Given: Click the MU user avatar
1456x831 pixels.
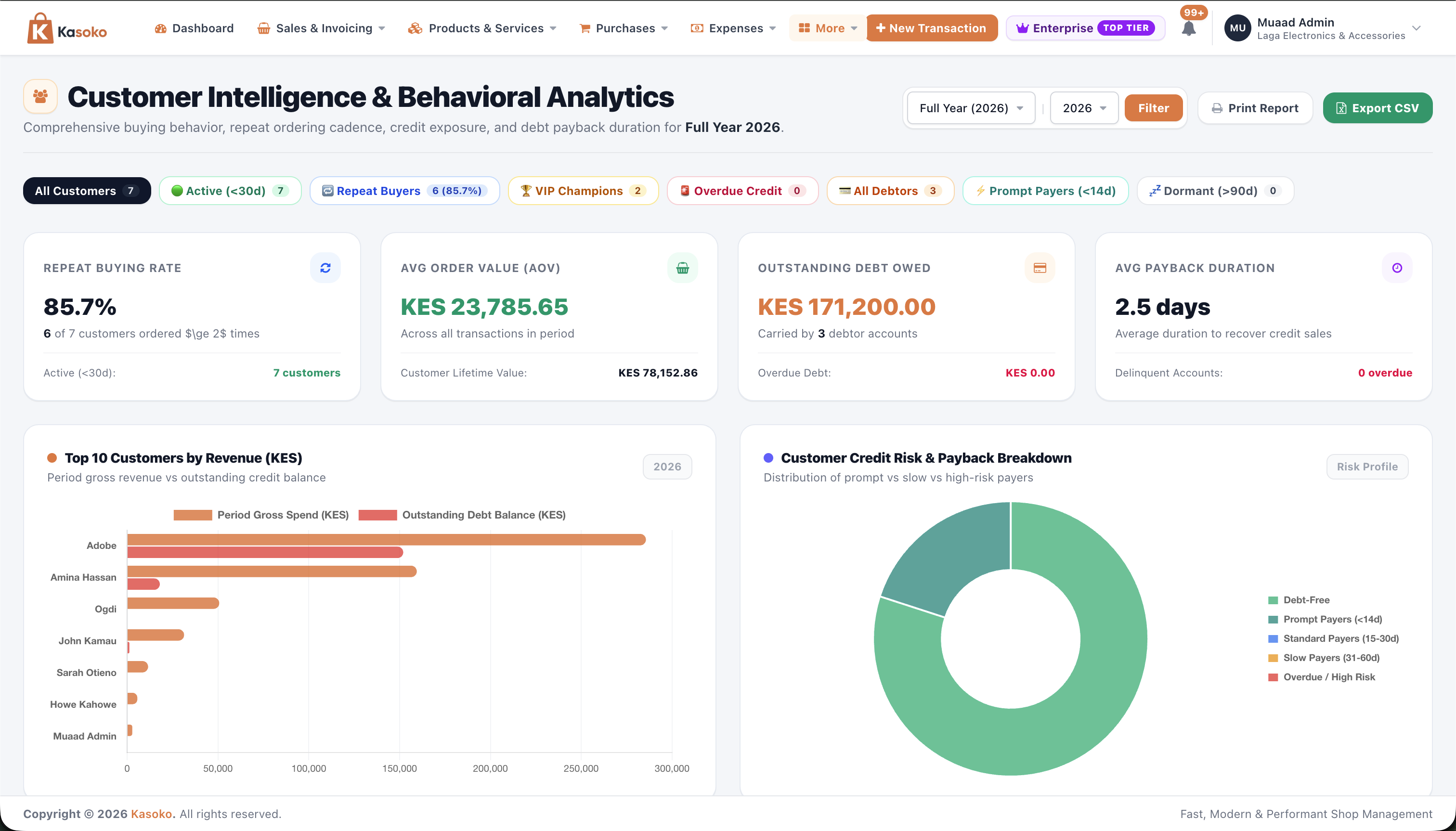Looking at the screenshot, I should (x=1237, y=28).
